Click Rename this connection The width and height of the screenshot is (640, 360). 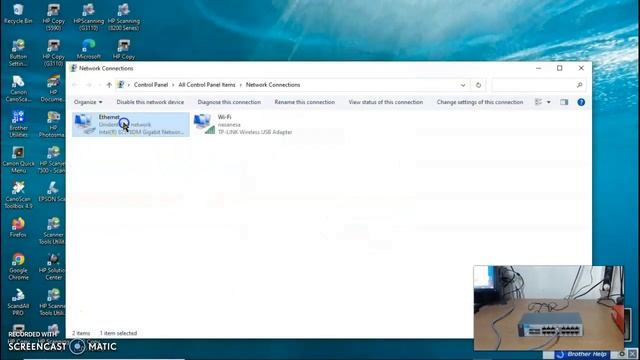pos(304,102)
